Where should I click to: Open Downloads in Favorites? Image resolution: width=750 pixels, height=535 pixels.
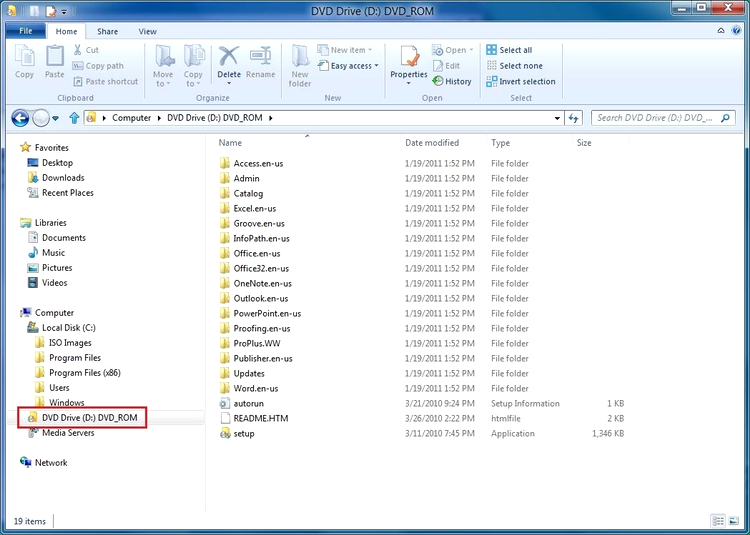pyautogui.click(x=56, y=177)
